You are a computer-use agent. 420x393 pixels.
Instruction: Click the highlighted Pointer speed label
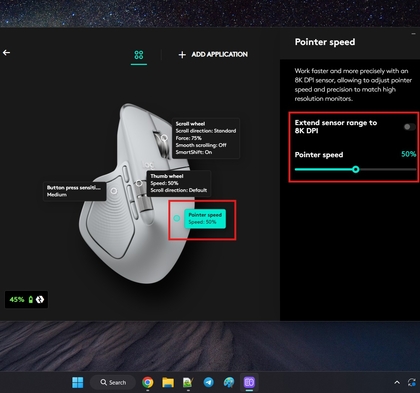205,219
